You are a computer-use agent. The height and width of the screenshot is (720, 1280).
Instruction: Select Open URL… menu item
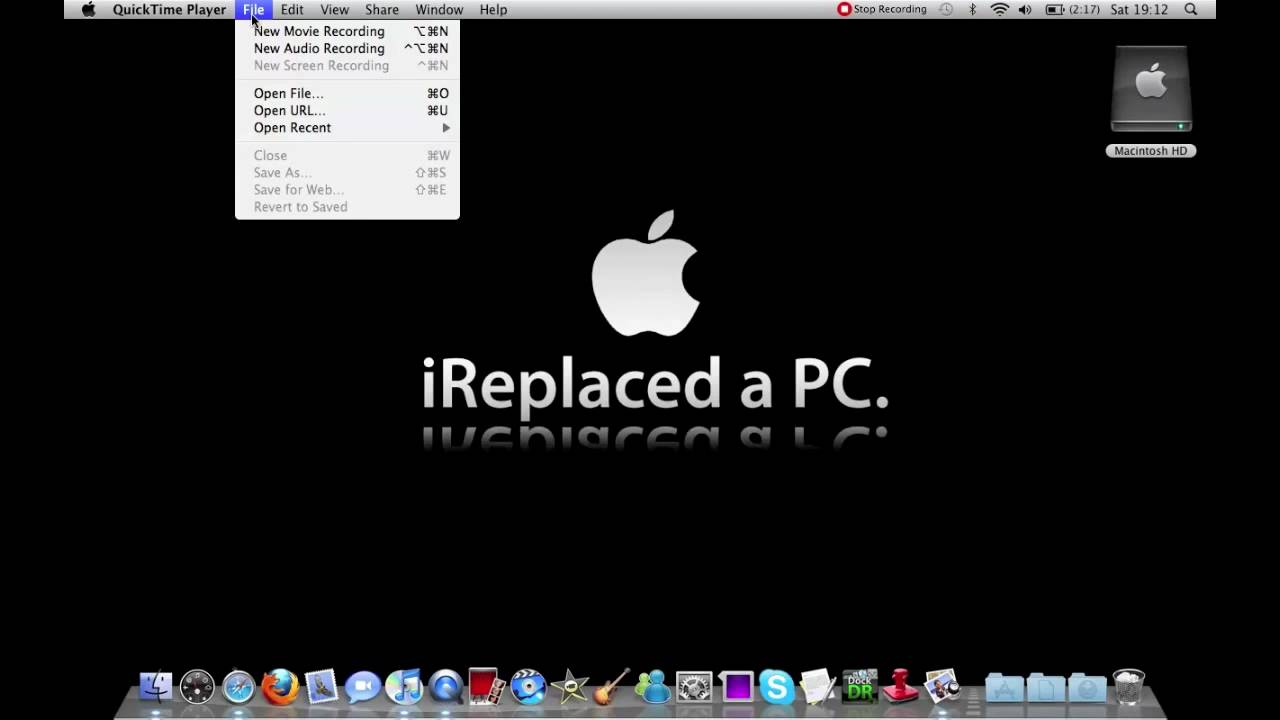click(347, 110)
